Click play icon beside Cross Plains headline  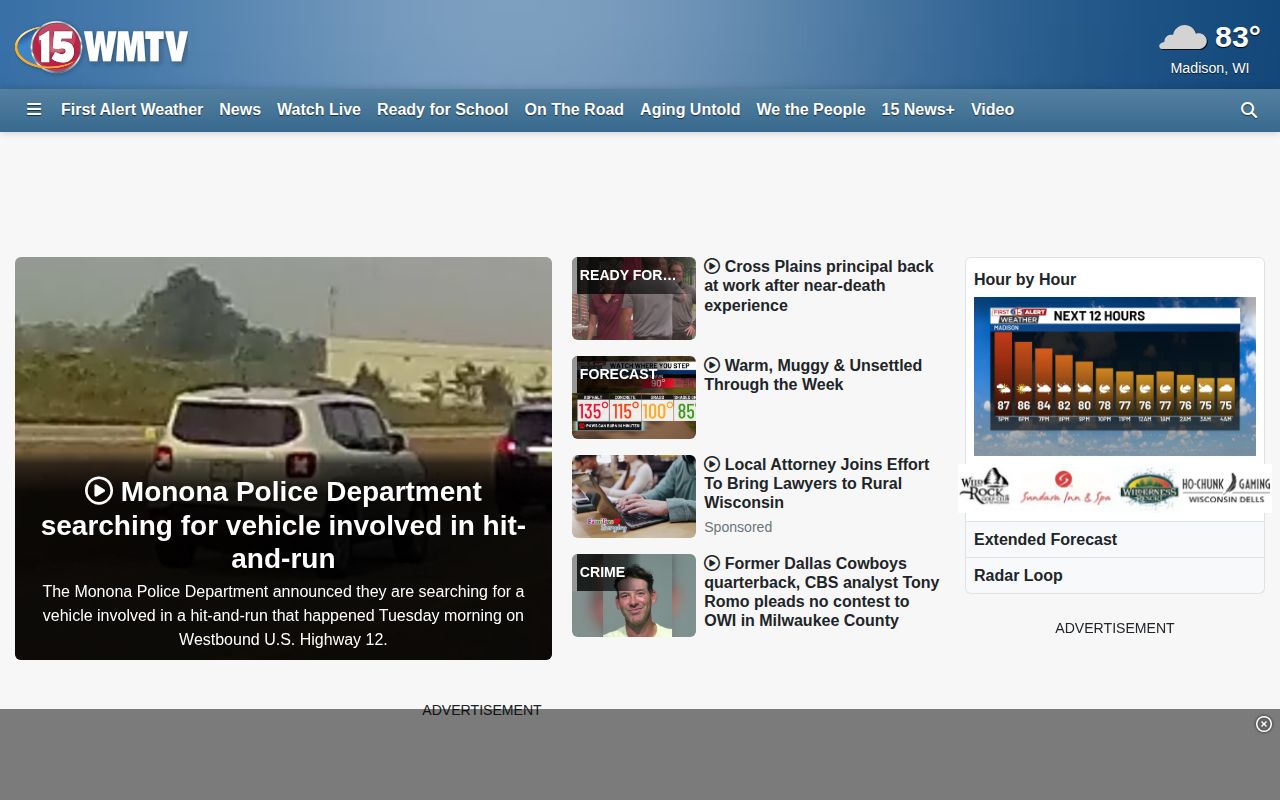712,266
